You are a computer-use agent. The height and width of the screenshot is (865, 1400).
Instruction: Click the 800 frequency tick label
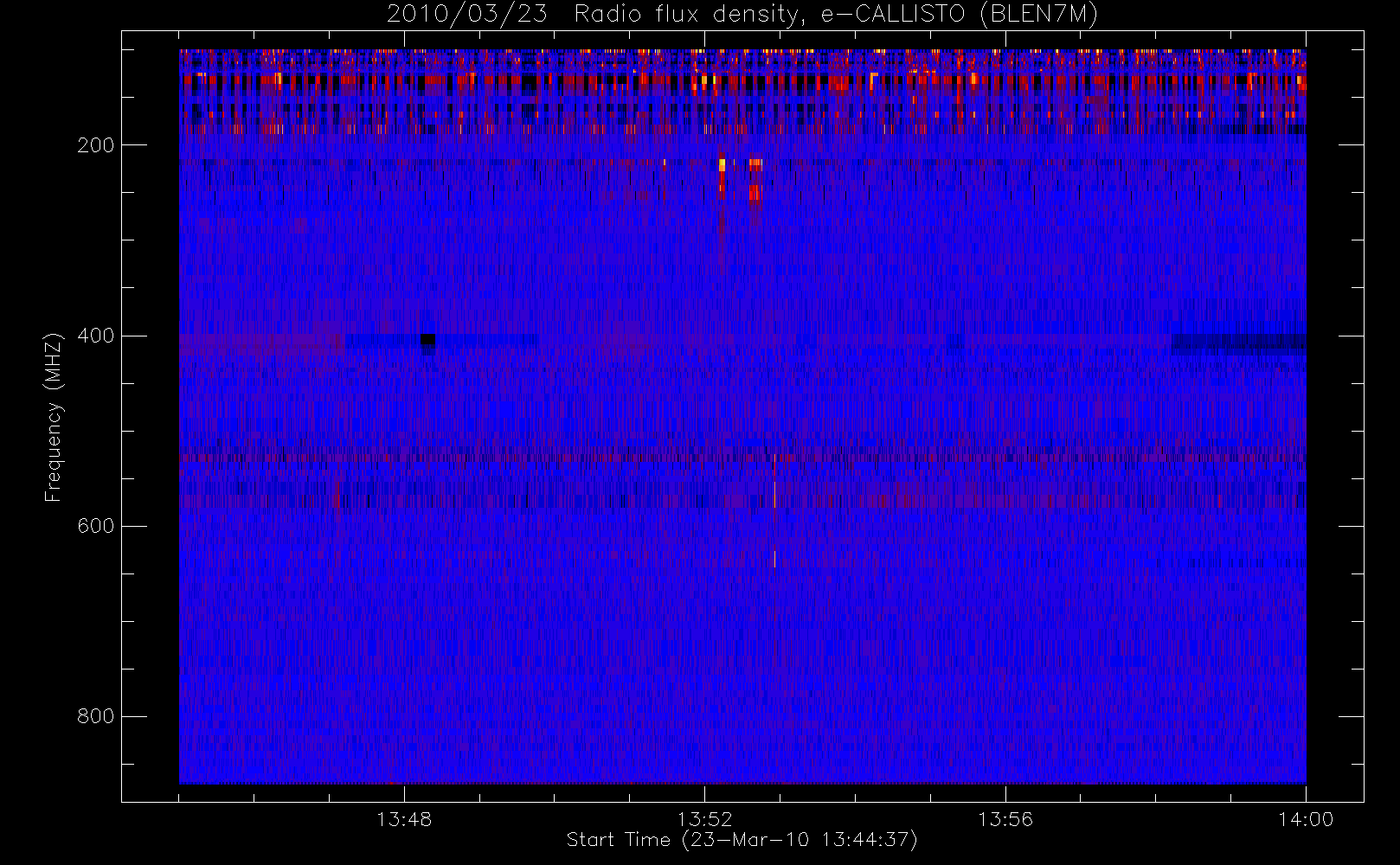click(95, 716)
